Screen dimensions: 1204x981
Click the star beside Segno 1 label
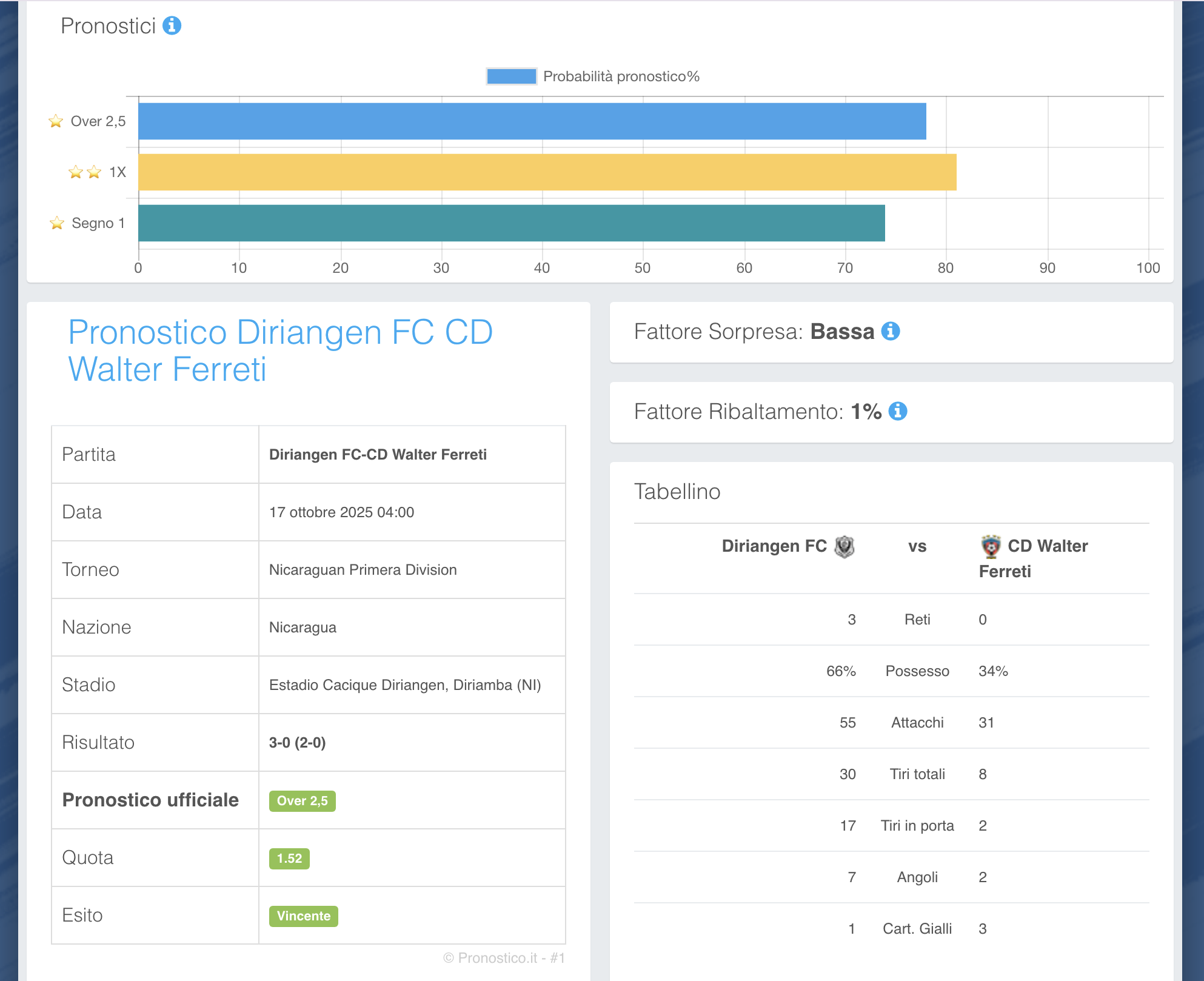pyautogui.click(x=57, y=223)
